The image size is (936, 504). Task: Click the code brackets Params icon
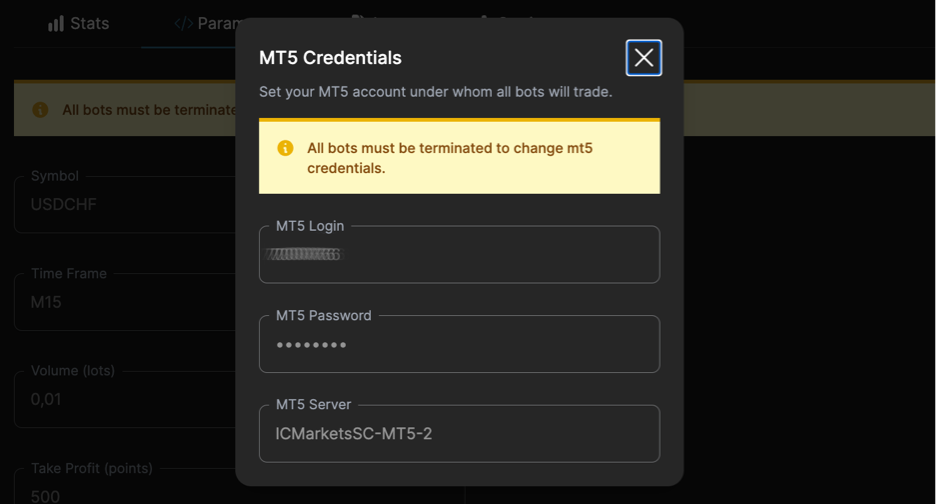point(183,23)
